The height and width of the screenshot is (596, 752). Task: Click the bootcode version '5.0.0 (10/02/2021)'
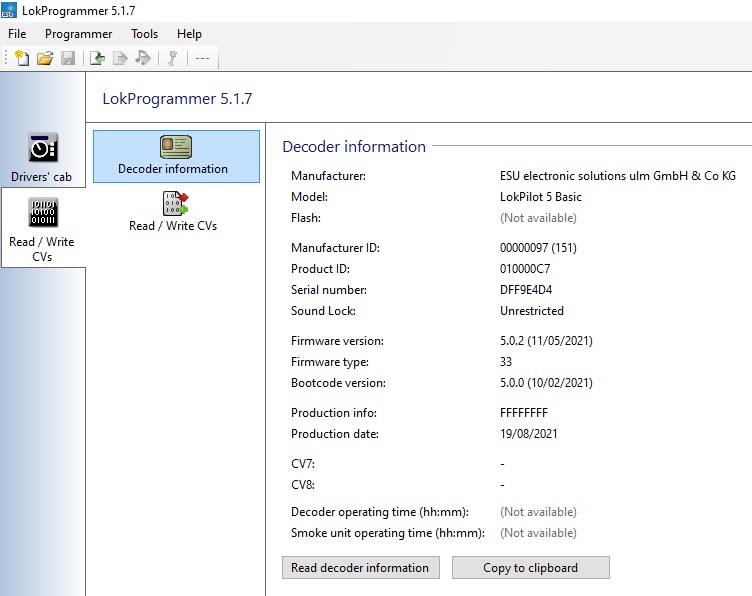546,383
